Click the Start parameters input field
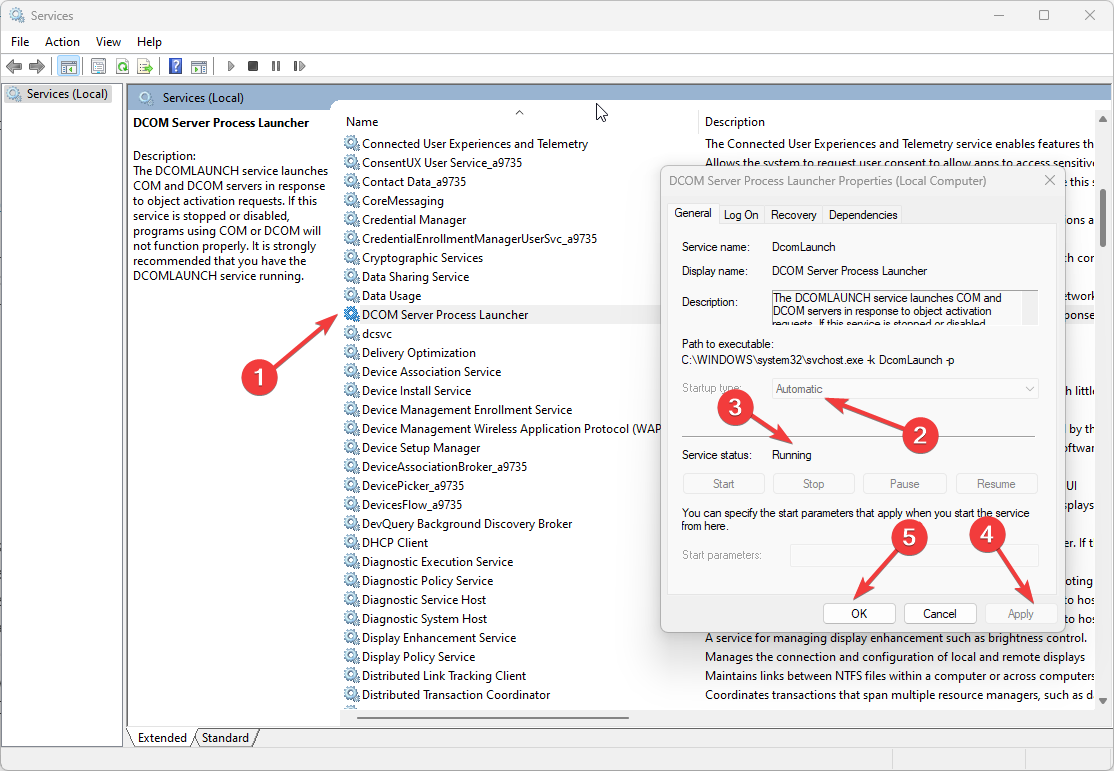 point(914,555)
